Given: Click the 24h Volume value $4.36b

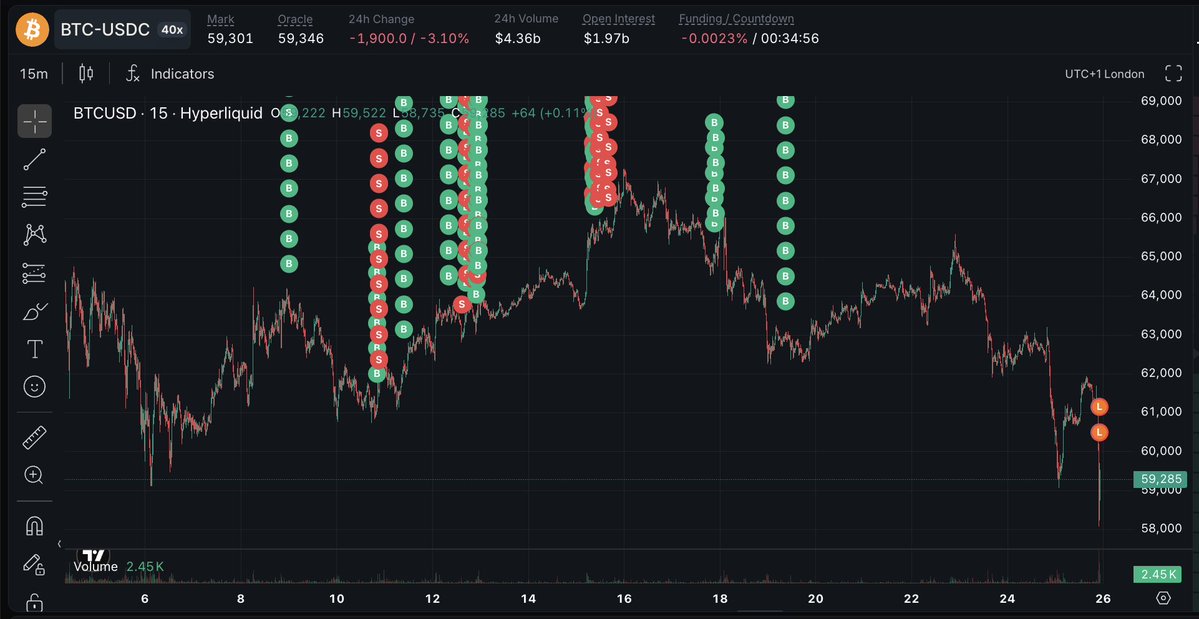Looking at the screenshot, I should pyautogui.click(x=518, y=38).
